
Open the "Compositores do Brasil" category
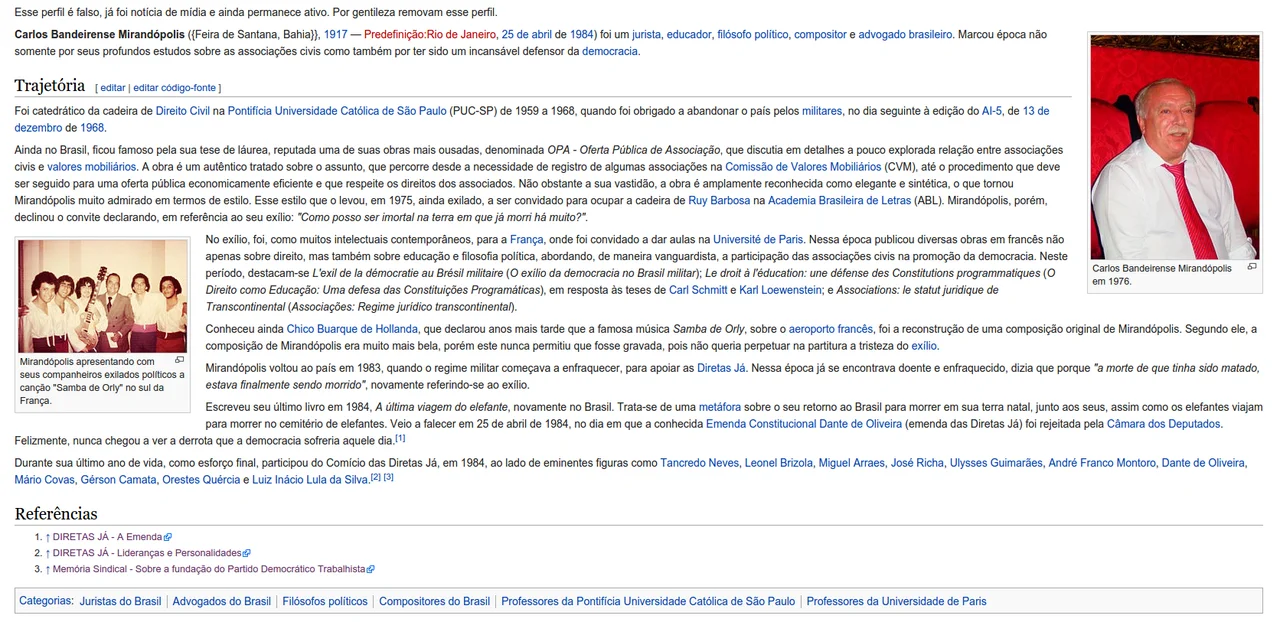(x=434, y=601)
